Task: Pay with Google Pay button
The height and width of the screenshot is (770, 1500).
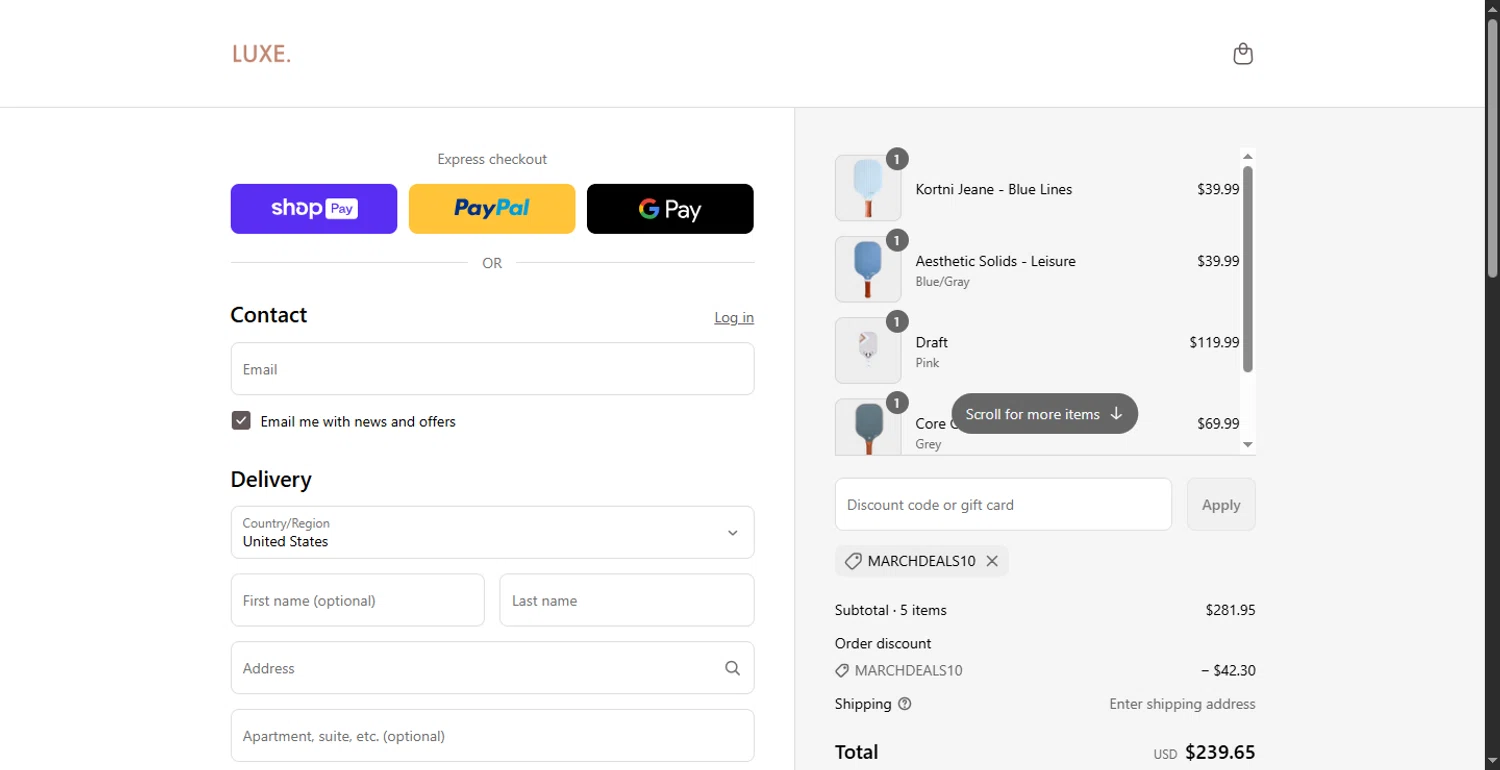Action: 670,209
